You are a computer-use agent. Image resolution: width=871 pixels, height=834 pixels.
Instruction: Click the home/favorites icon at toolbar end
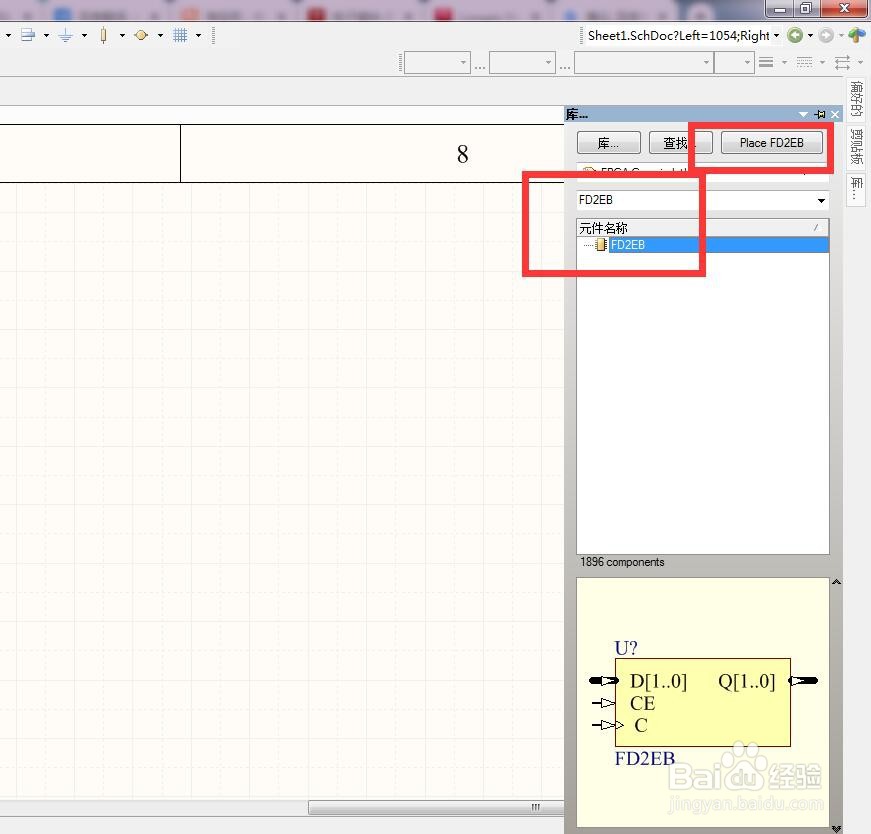point(857,36)
